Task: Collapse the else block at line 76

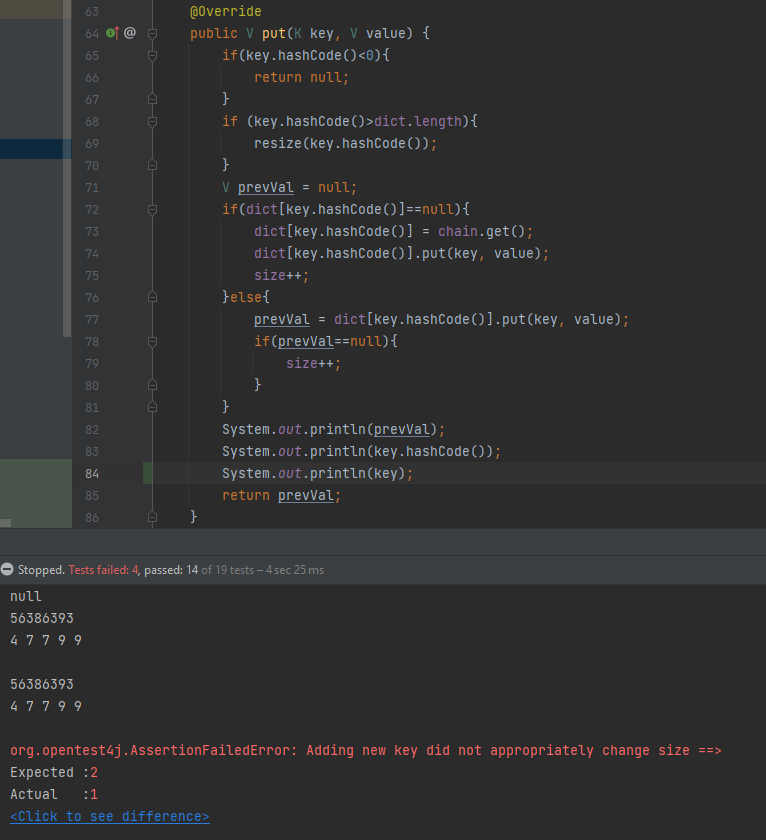Action: [x=152, y=297]
